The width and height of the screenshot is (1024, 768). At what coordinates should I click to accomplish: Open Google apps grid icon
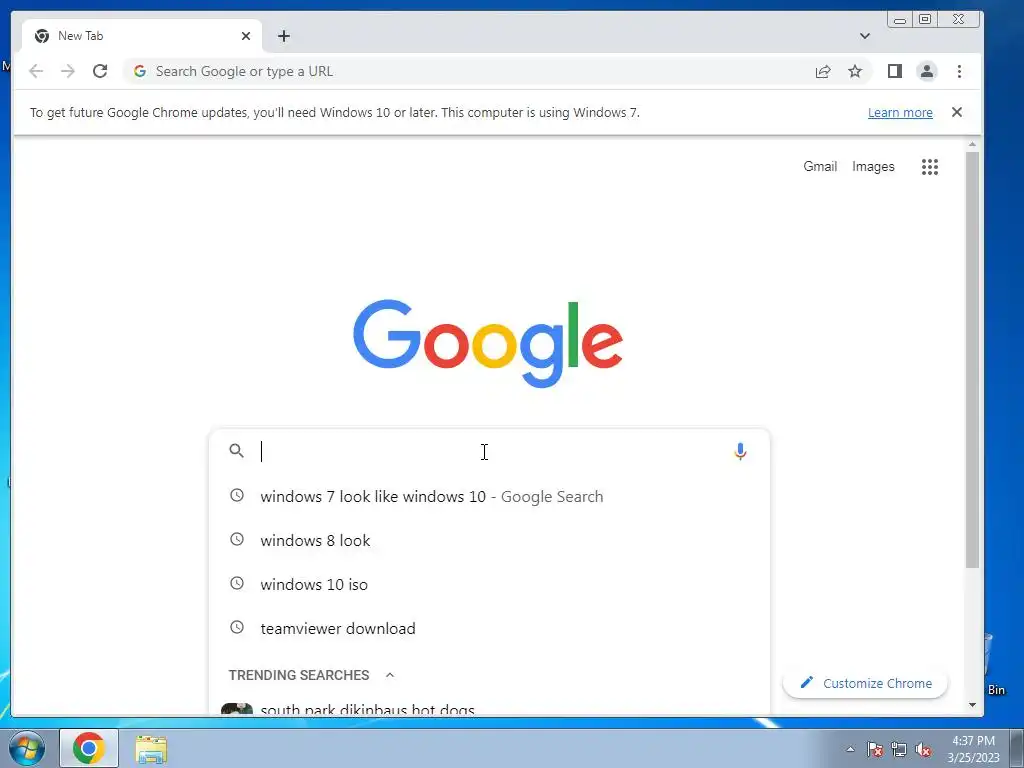pos(930,167)
